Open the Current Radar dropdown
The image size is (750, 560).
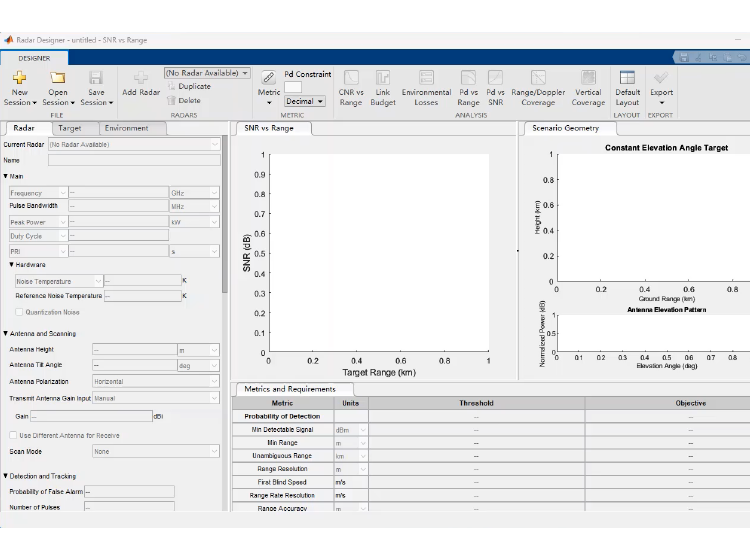point(134,144)
